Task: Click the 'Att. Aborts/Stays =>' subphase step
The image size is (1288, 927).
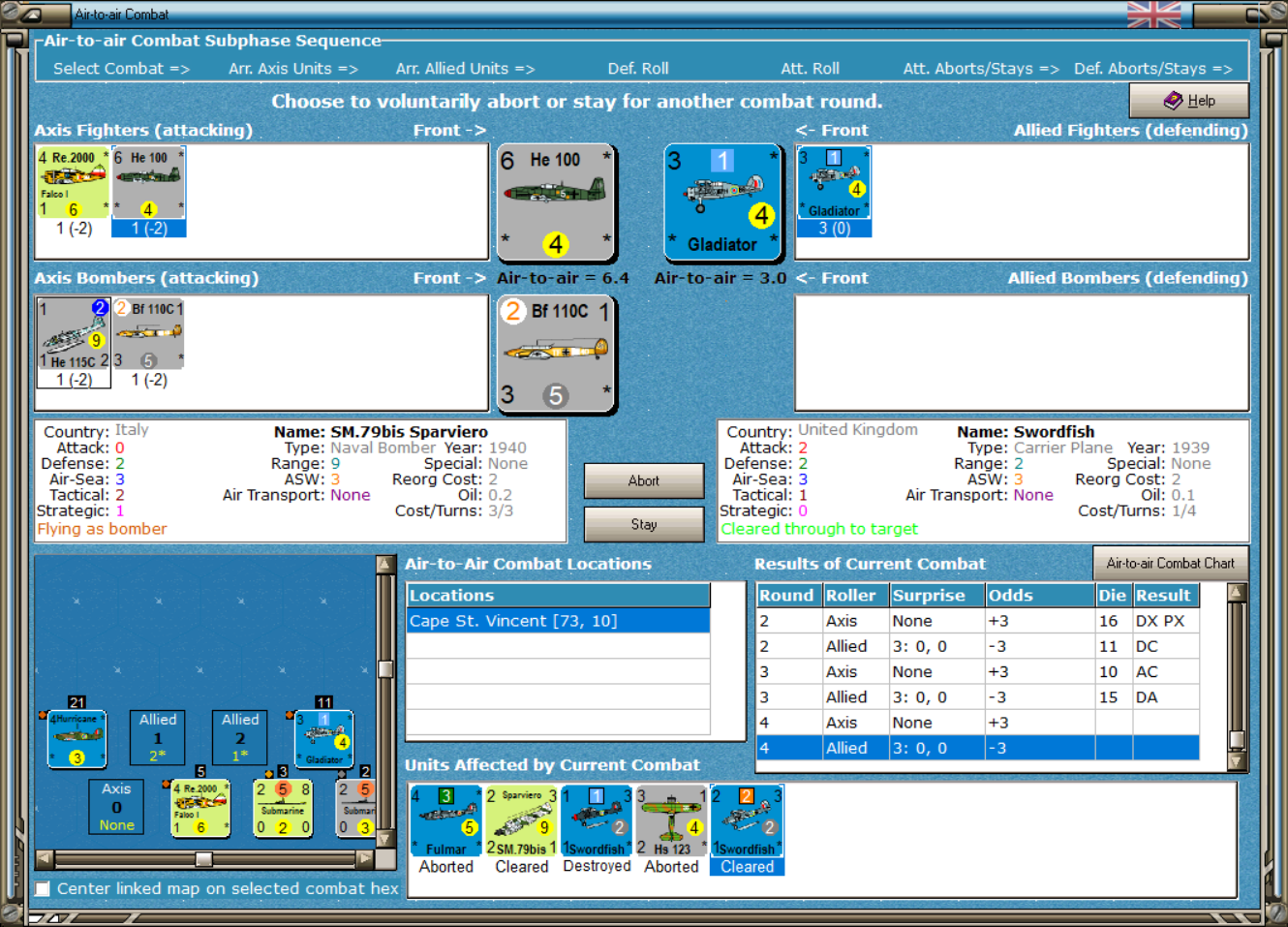Action: [x=981, y=69]
